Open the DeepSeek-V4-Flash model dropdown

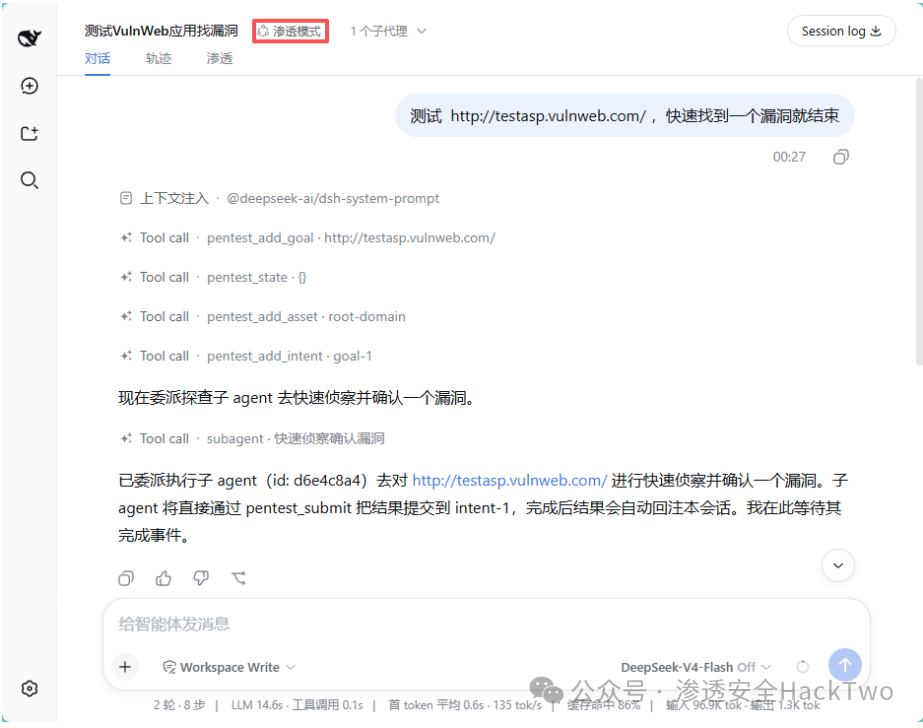click(696, 667)
